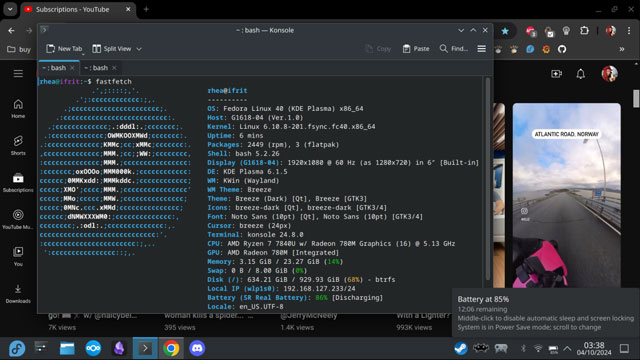The width and height of the screenshot is (640, 360).
Task: Open the file manager from taskbar
Action: click(67, 349)
